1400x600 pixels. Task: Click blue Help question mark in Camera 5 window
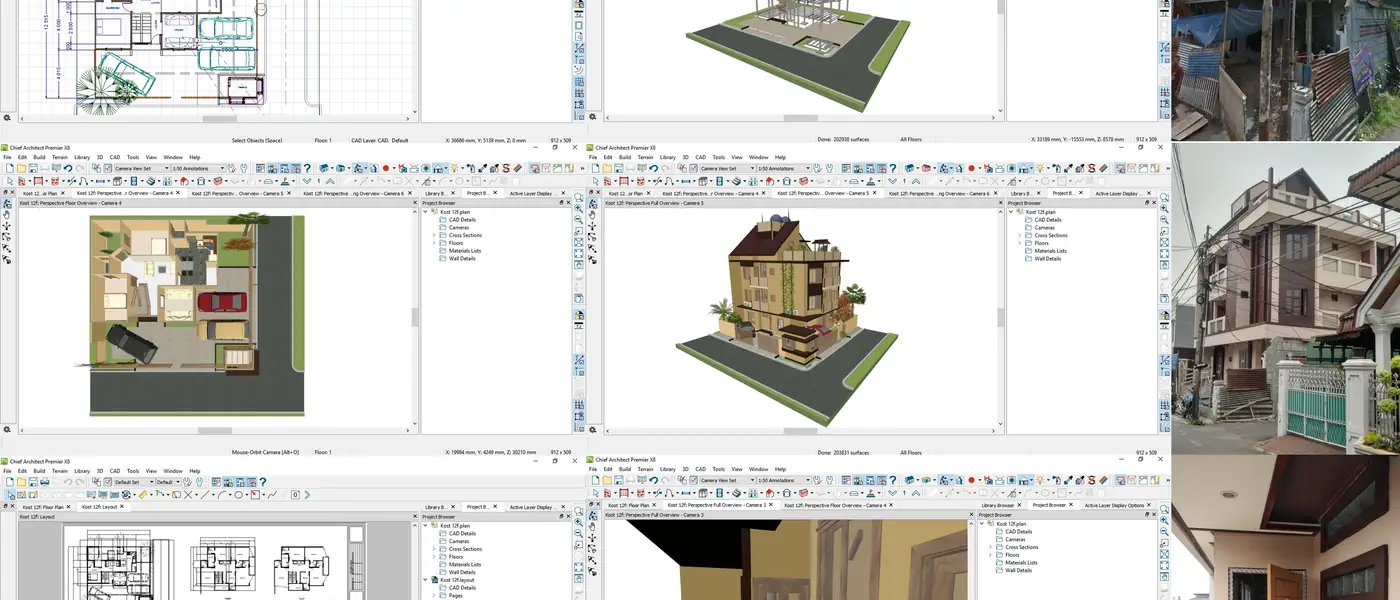tap(893, 168)
